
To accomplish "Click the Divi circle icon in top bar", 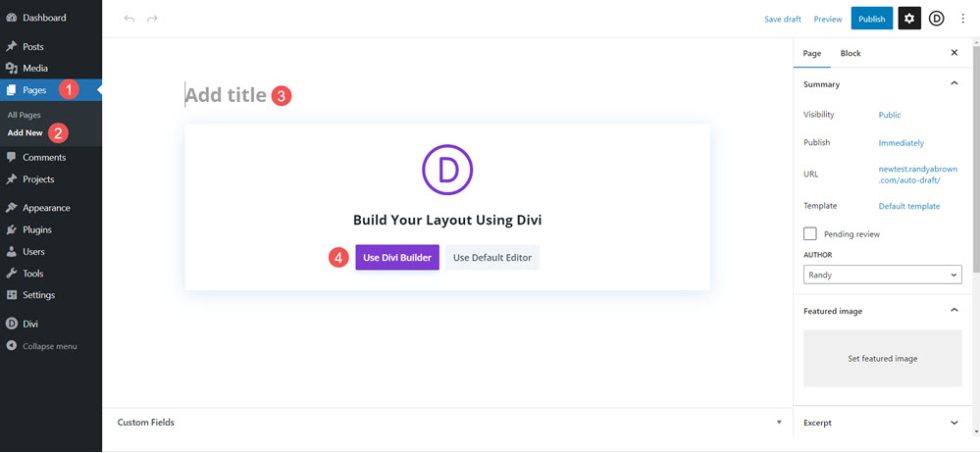I will click(936, 18).
